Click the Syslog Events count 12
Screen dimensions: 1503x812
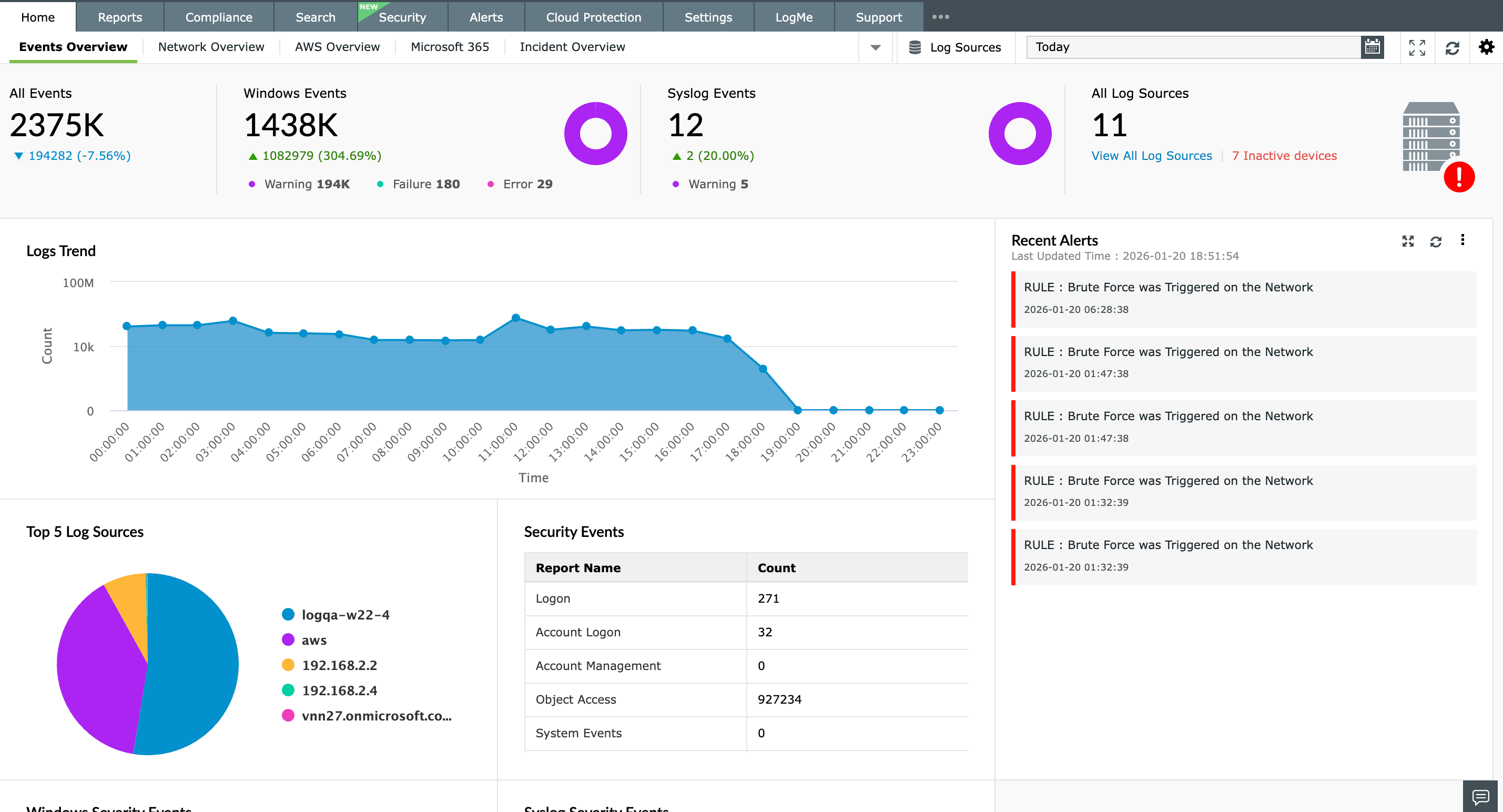point(686,125)
